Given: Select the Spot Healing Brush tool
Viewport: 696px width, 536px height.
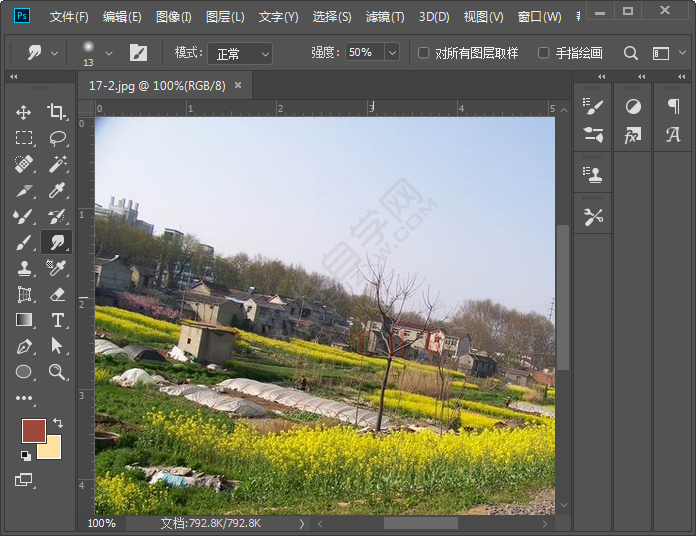Looking at the screenshot, I should (24, 164).
